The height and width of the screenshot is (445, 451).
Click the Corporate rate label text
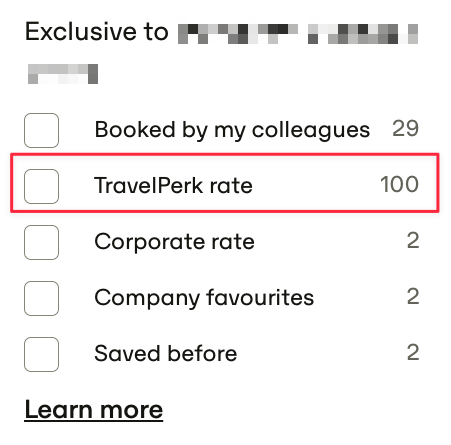click(x=174, y=242)
